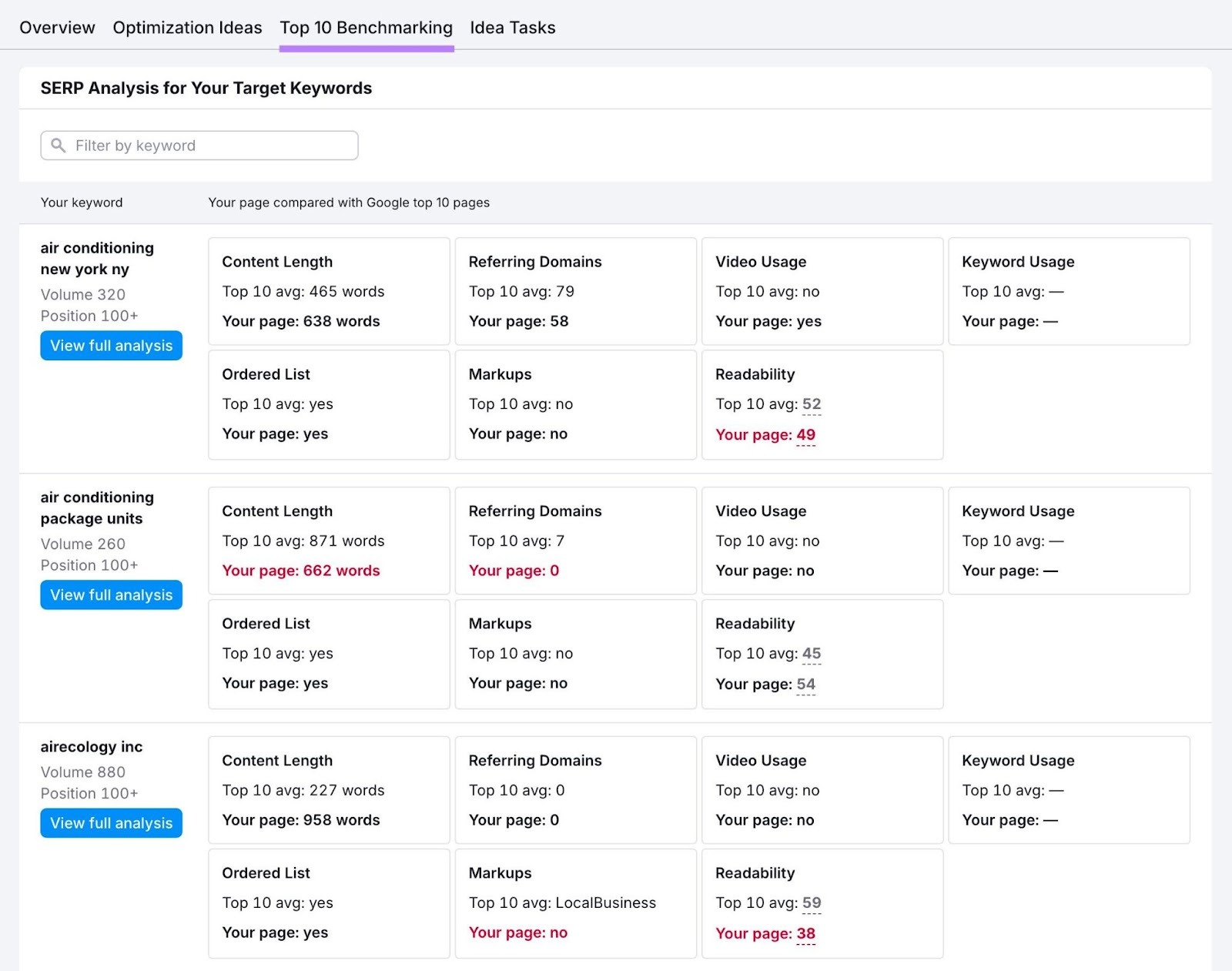This screenshot has height=971, width=1232.
Task: Click the Video Usage card for air conditioning package units
Action: tap(822, 541)
